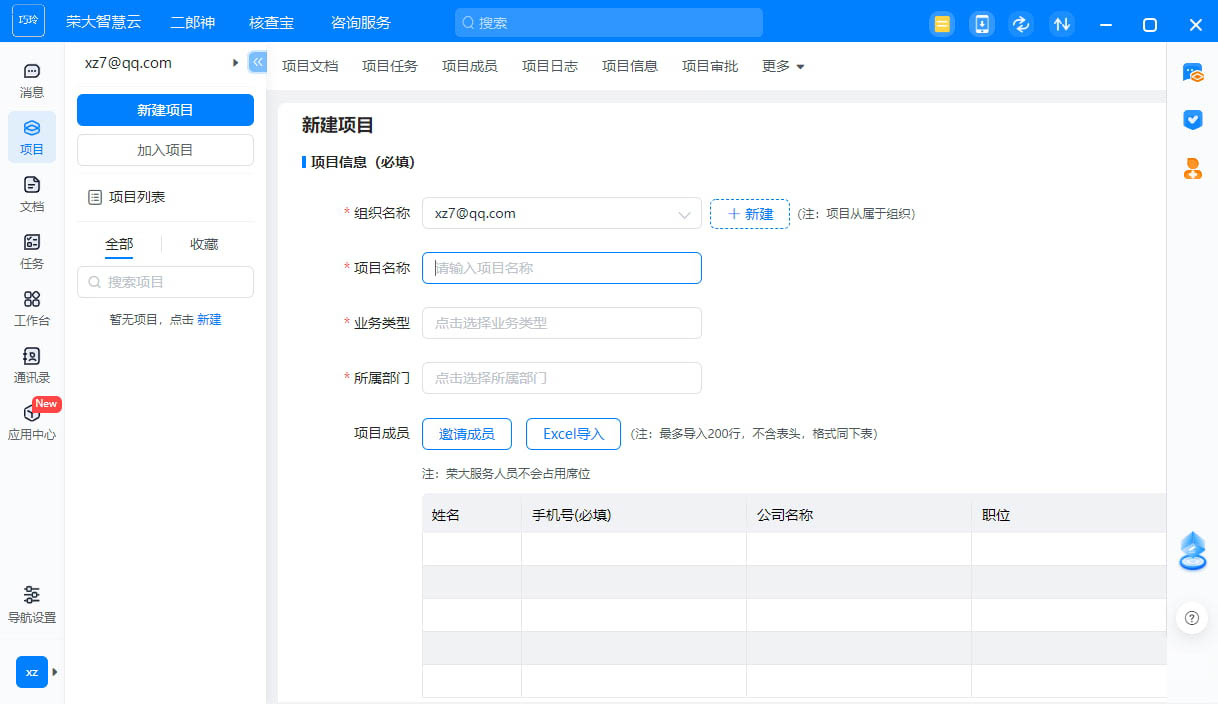Collapse the left project panel
The height and width of the screenshot is (704, 1218).
point(257,62)
